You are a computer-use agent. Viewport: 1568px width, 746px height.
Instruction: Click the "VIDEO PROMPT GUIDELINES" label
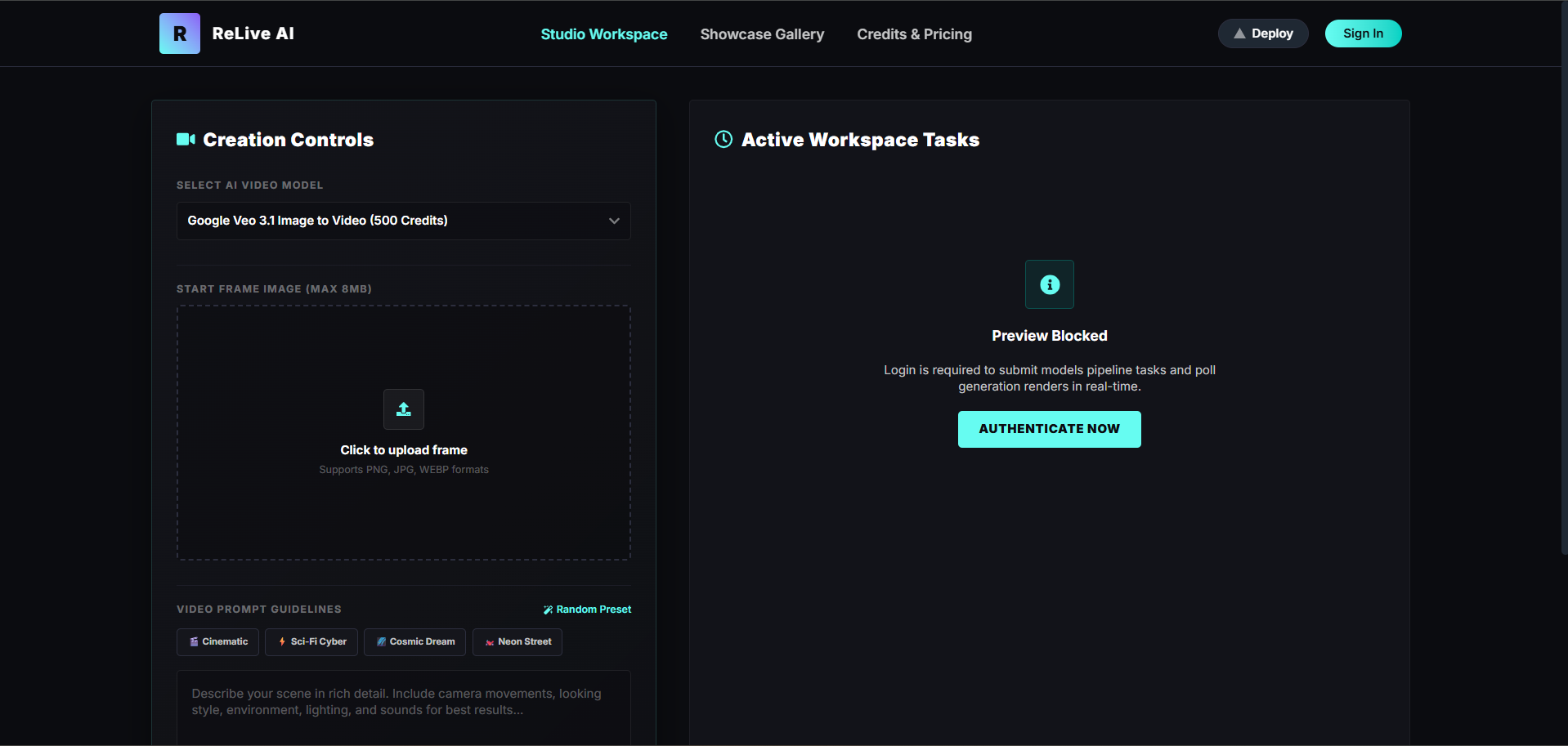click(259, 610)
